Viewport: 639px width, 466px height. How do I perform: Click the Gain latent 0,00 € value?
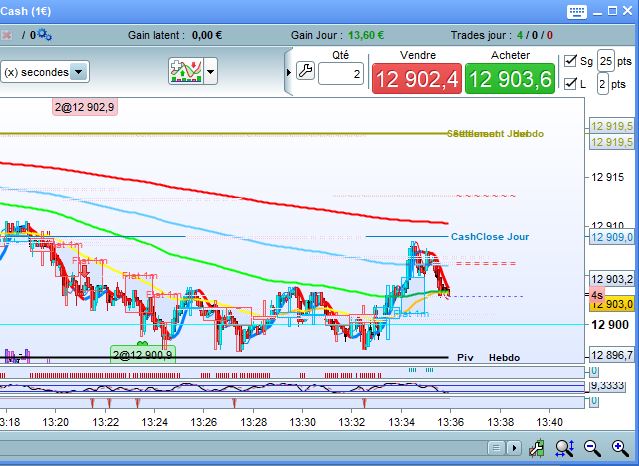coord(207,35)
